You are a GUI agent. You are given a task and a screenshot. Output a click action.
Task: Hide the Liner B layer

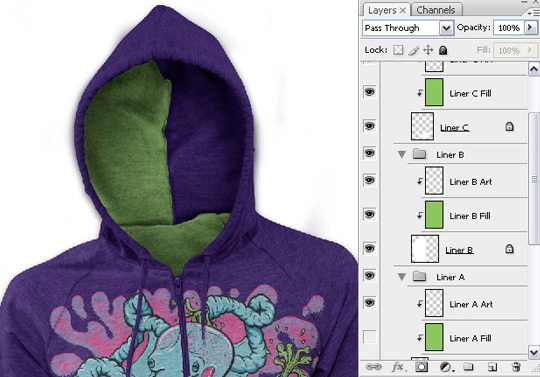tap(370, 248)
